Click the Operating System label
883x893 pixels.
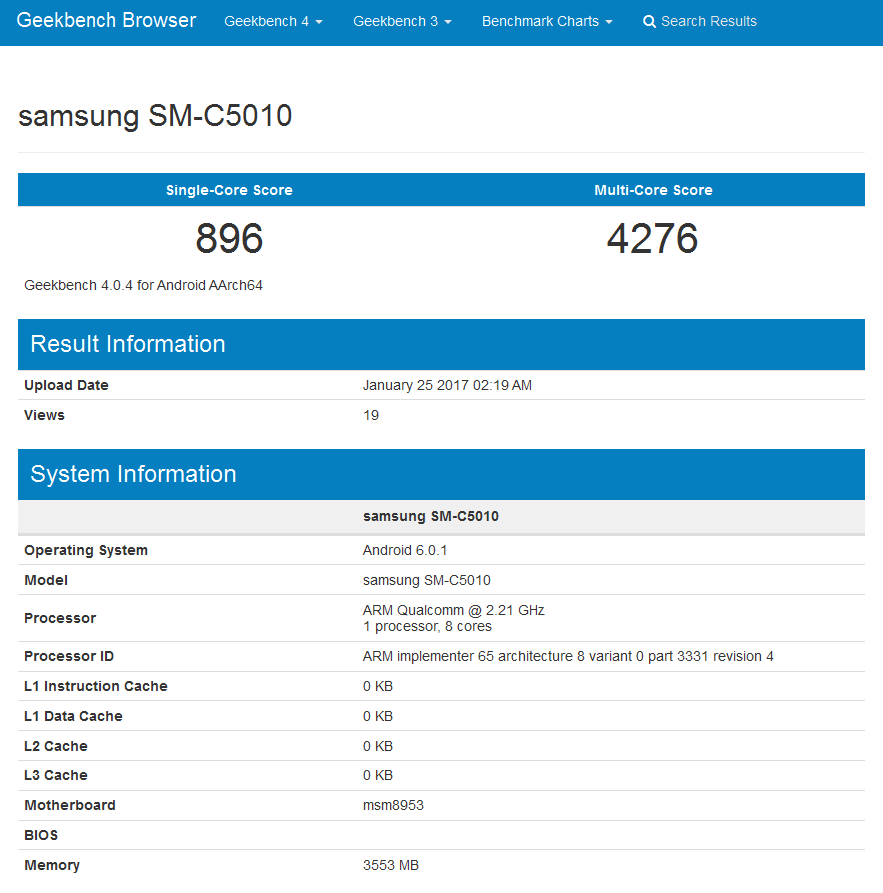(x=86, y=550)
